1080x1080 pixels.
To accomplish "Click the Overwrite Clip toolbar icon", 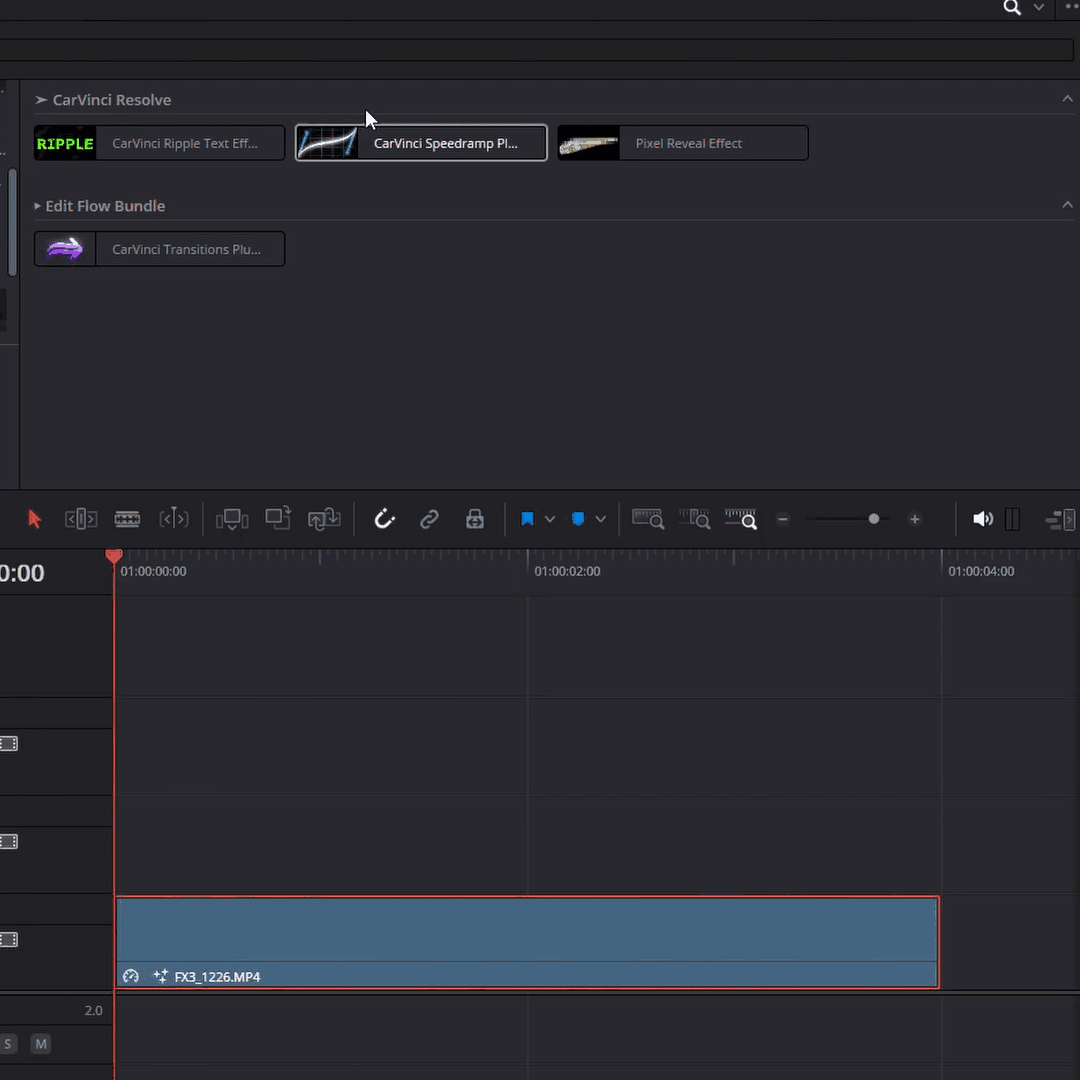I will (x=278, y=519).
